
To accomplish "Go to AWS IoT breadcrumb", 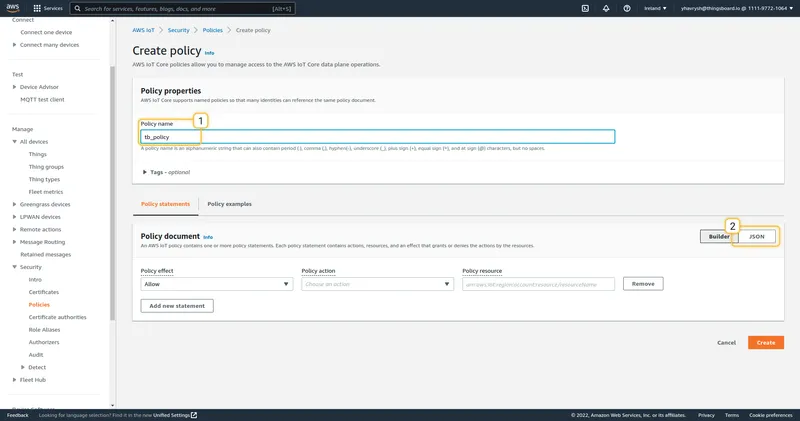I will click(143, 30).
